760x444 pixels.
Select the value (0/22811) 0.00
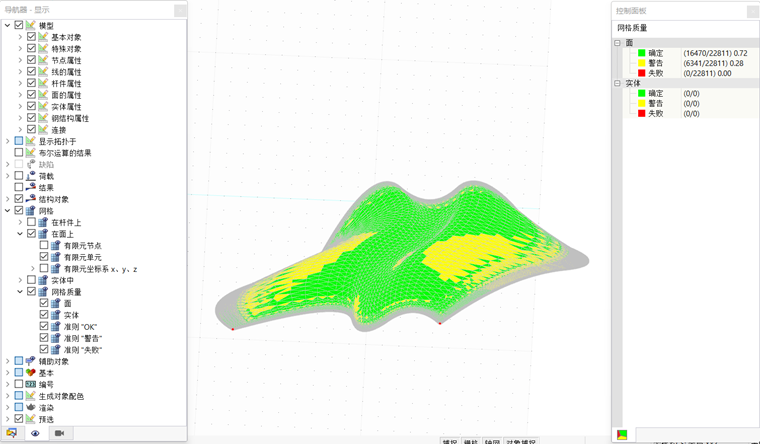point(708,73)
